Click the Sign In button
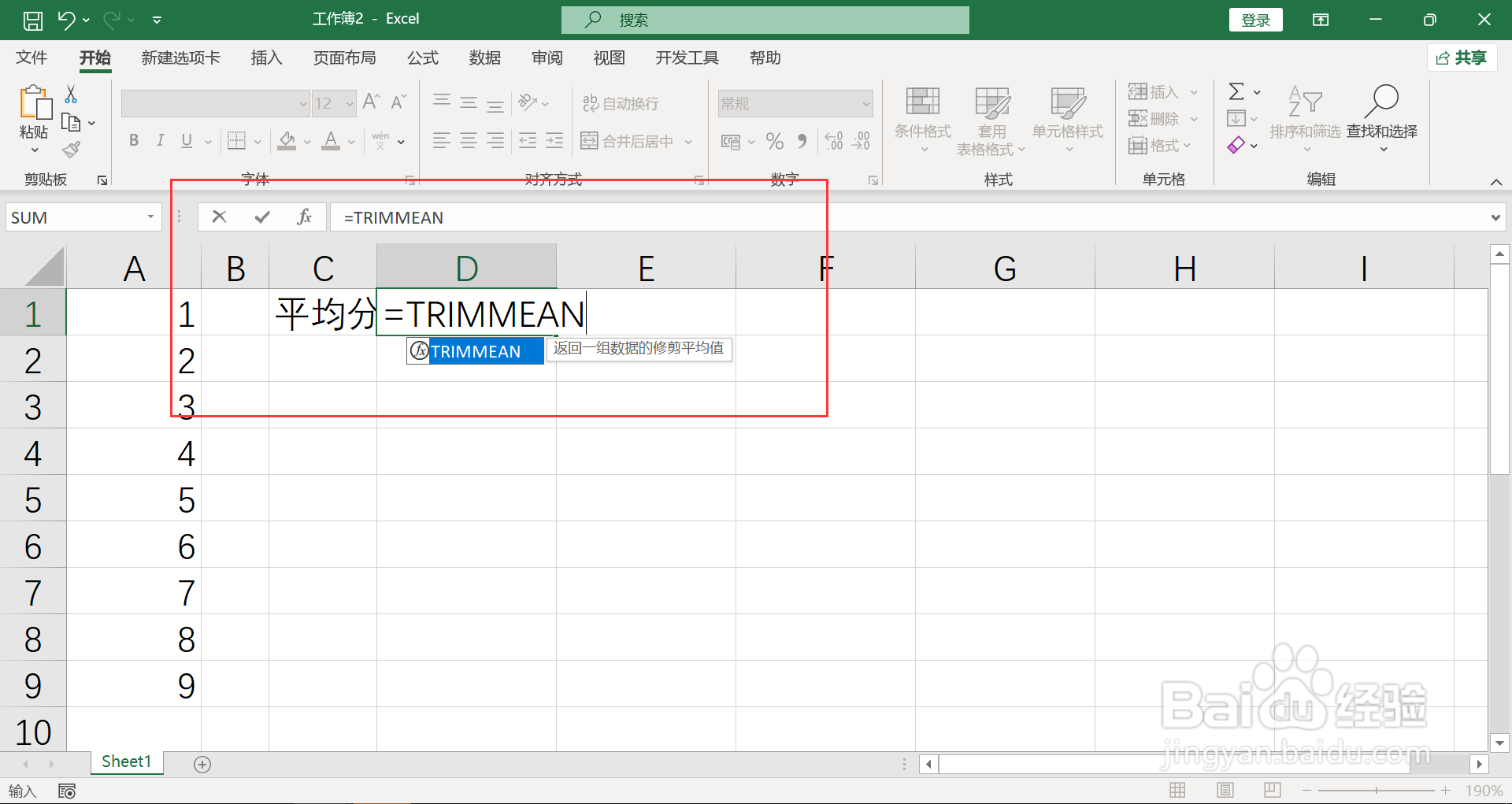The height and width of the screenshot is (804, 1512). click(x=1255, y=20)
